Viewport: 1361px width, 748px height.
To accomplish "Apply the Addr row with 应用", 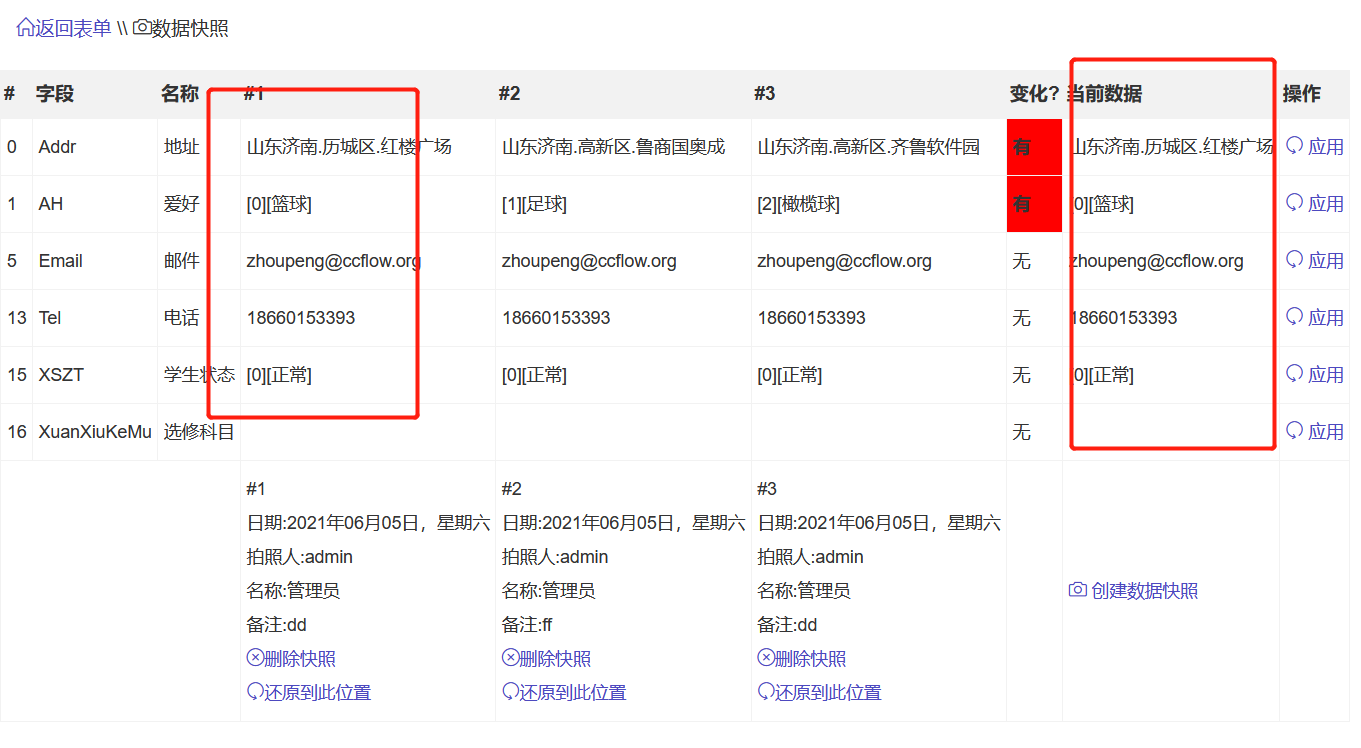I will (1326, 147).
